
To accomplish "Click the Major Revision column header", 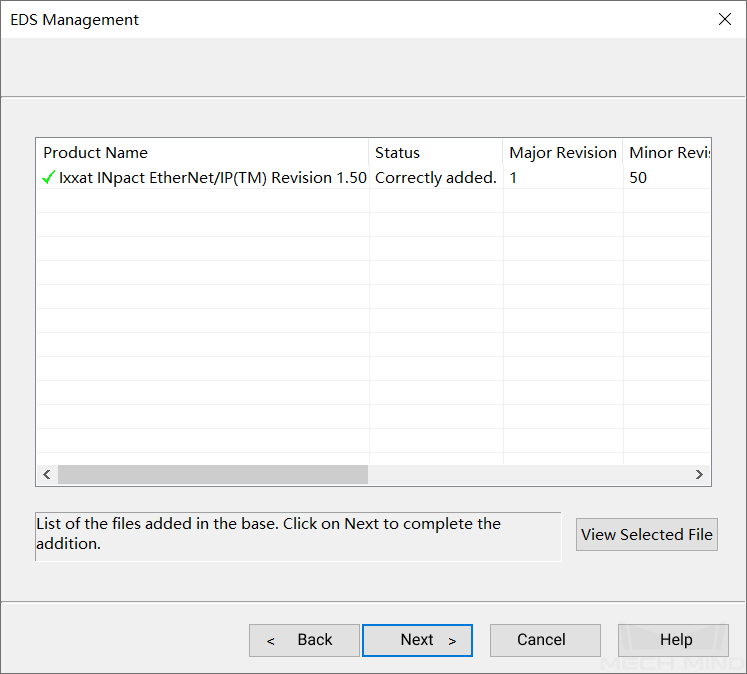I will (x=563, y=153).
